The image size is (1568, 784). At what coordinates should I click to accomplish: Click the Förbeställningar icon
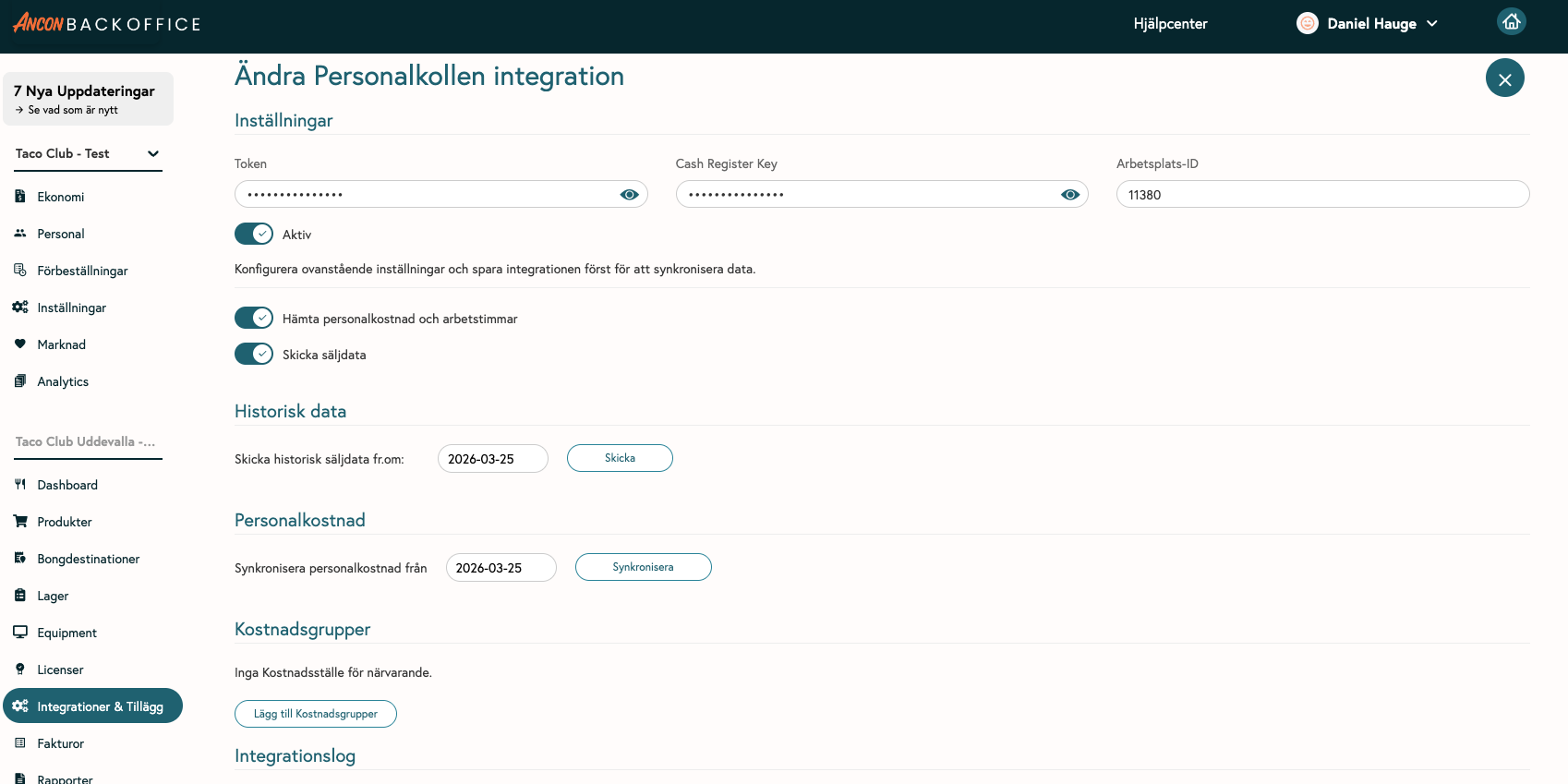pos(20,270)
